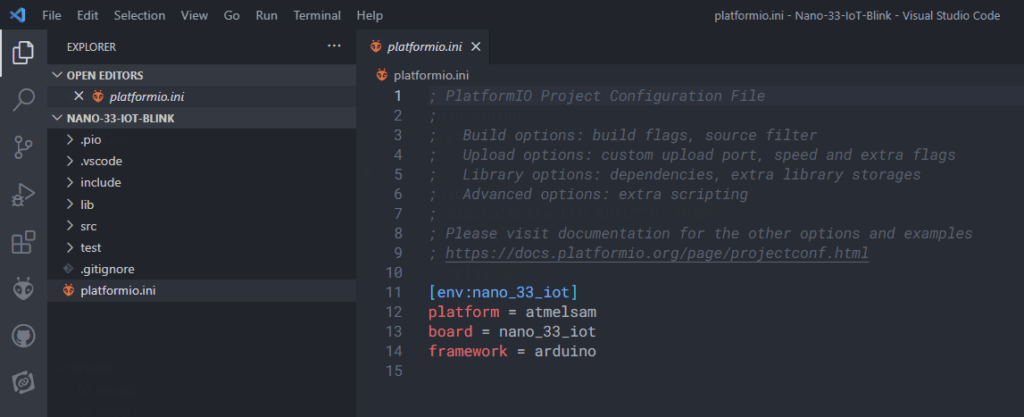The image size is (1024, 417).
Task: Open the Search view icon
Action: coord(23,100)
